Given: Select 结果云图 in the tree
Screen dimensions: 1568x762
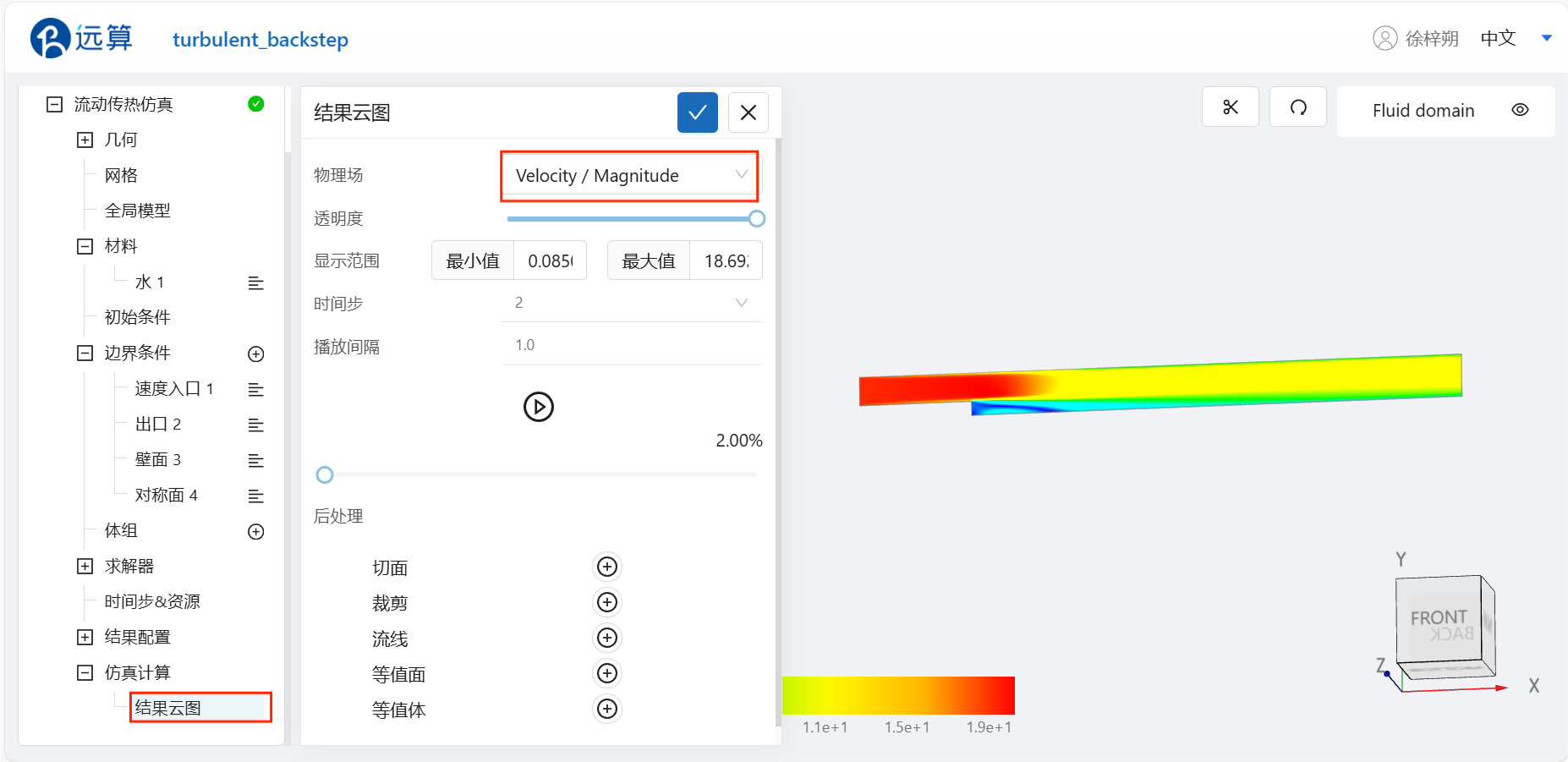Looking at the screenshot, I should [x=167, y=708].
